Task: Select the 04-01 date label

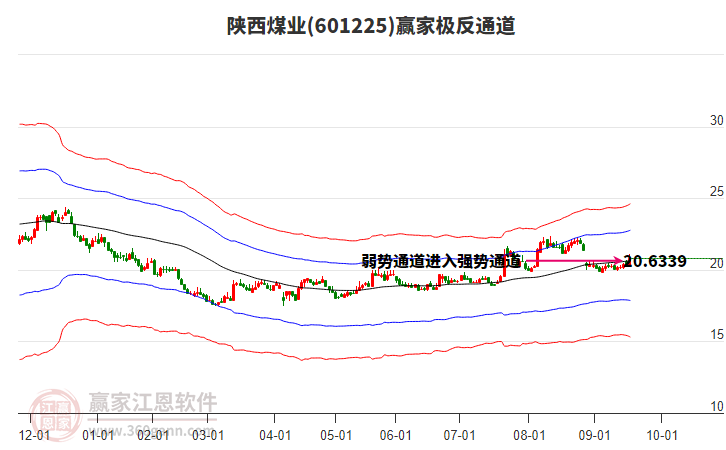Action: coord(275,436)
